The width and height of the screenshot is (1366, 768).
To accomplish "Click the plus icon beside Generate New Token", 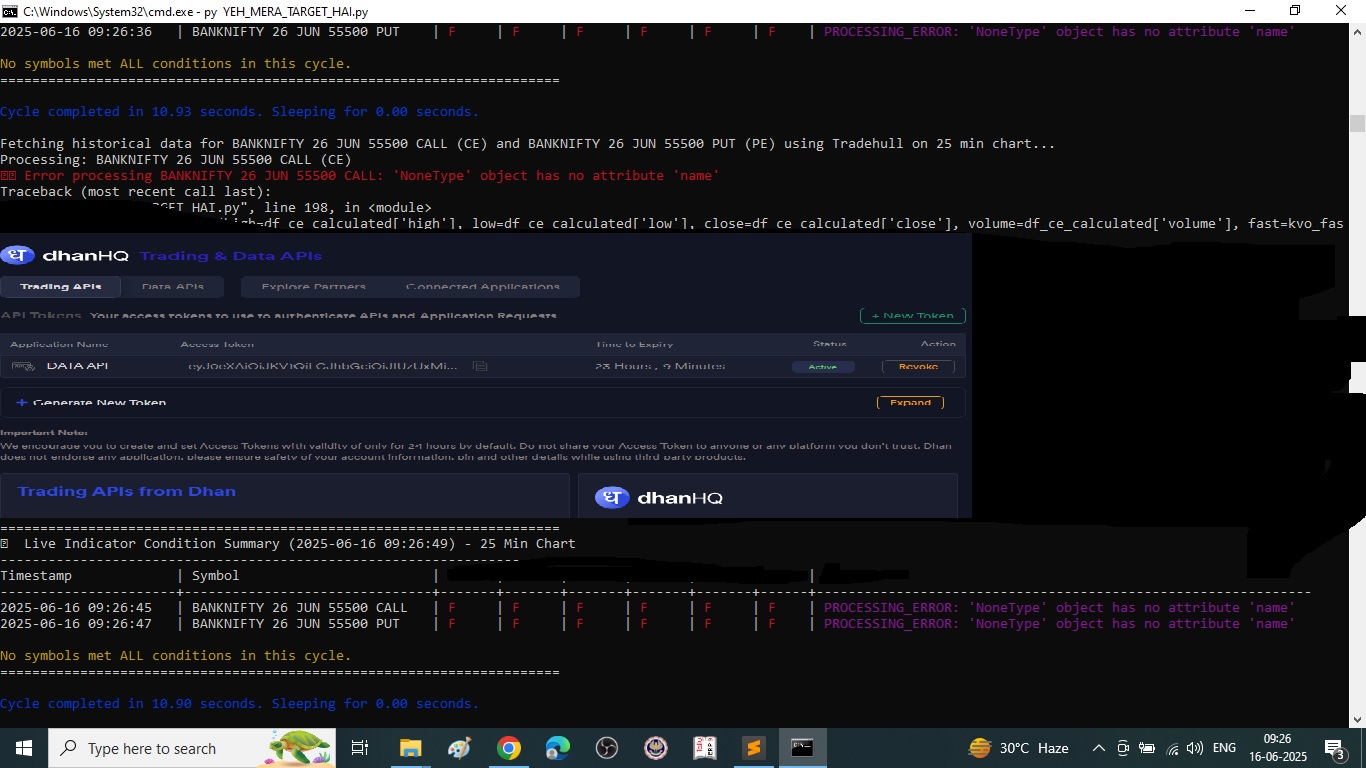I will click(x=22, y=403).
